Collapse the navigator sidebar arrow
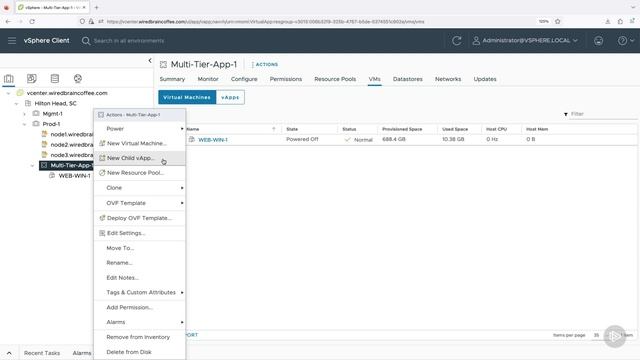This screenshot has width=640, height=360. (x=150, y=60)
